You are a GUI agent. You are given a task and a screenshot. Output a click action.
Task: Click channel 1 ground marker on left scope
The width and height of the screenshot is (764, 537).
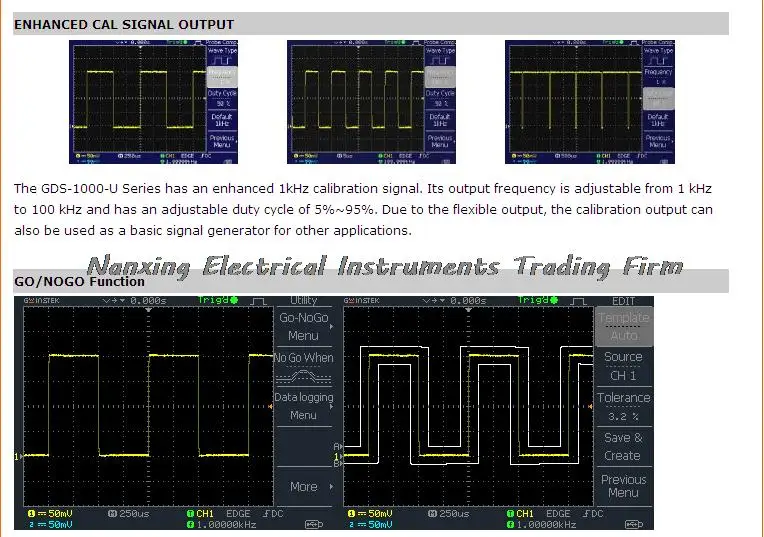tap(18, 456)
